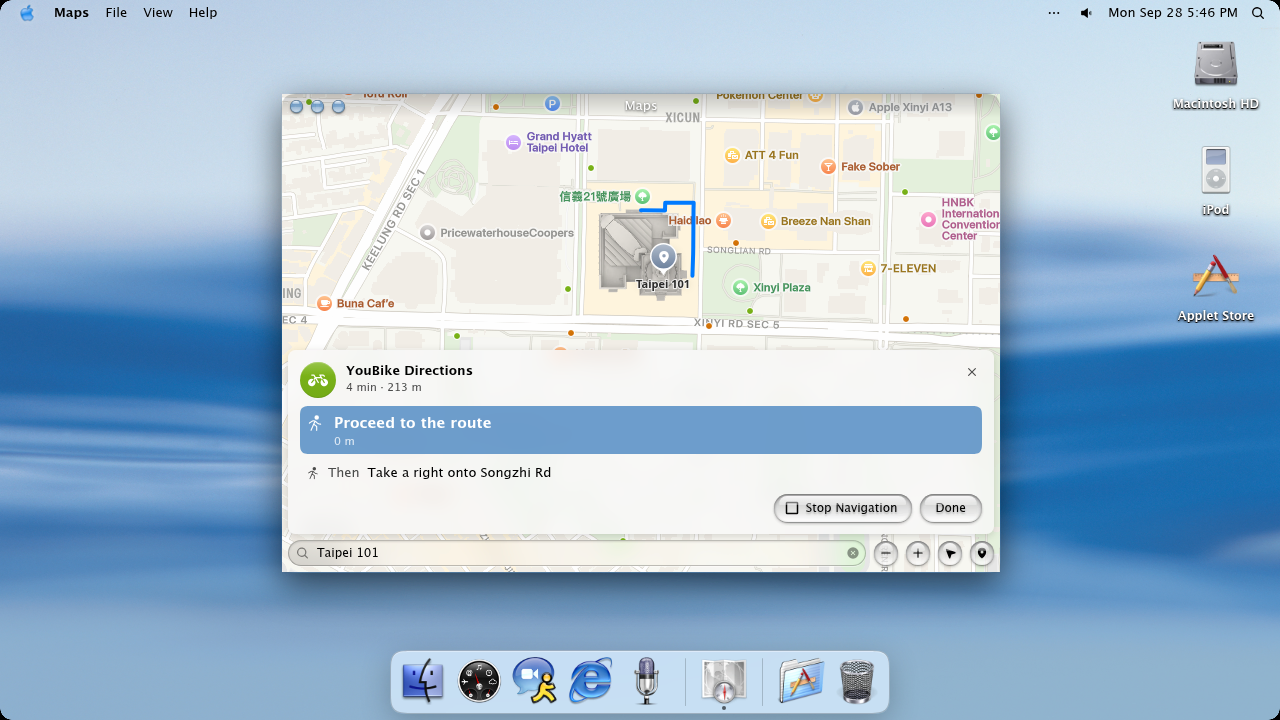Image resolution: width=1280 pixels, height=720 pixels.
Task: Select the Apple Xinyi A13 marker
Action: [x=855, y=107]
